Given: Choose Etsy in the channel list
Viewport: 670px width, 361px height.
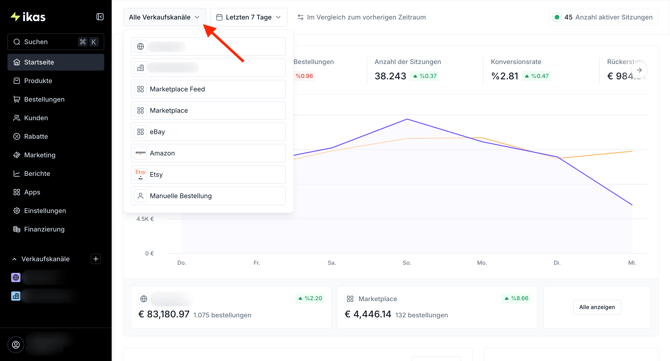Looking at the screenshot, I should (x=209, y=174).
